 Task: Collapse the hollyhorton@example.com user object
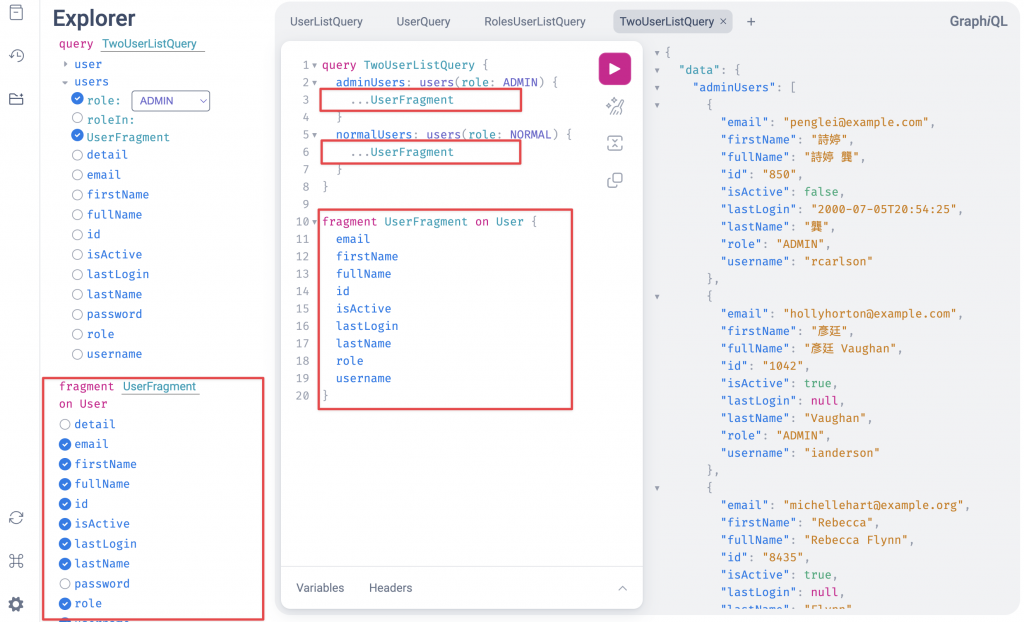coord(657,297)
